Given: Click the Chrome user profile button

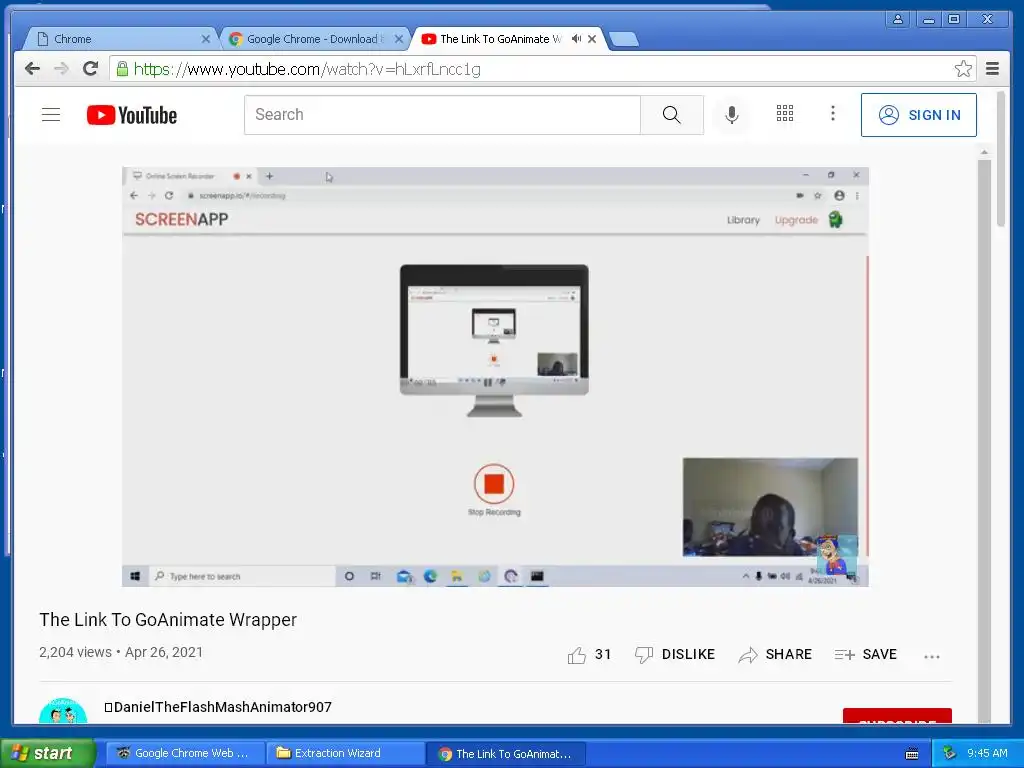Looking at the screenshot, I should point(898,19).
